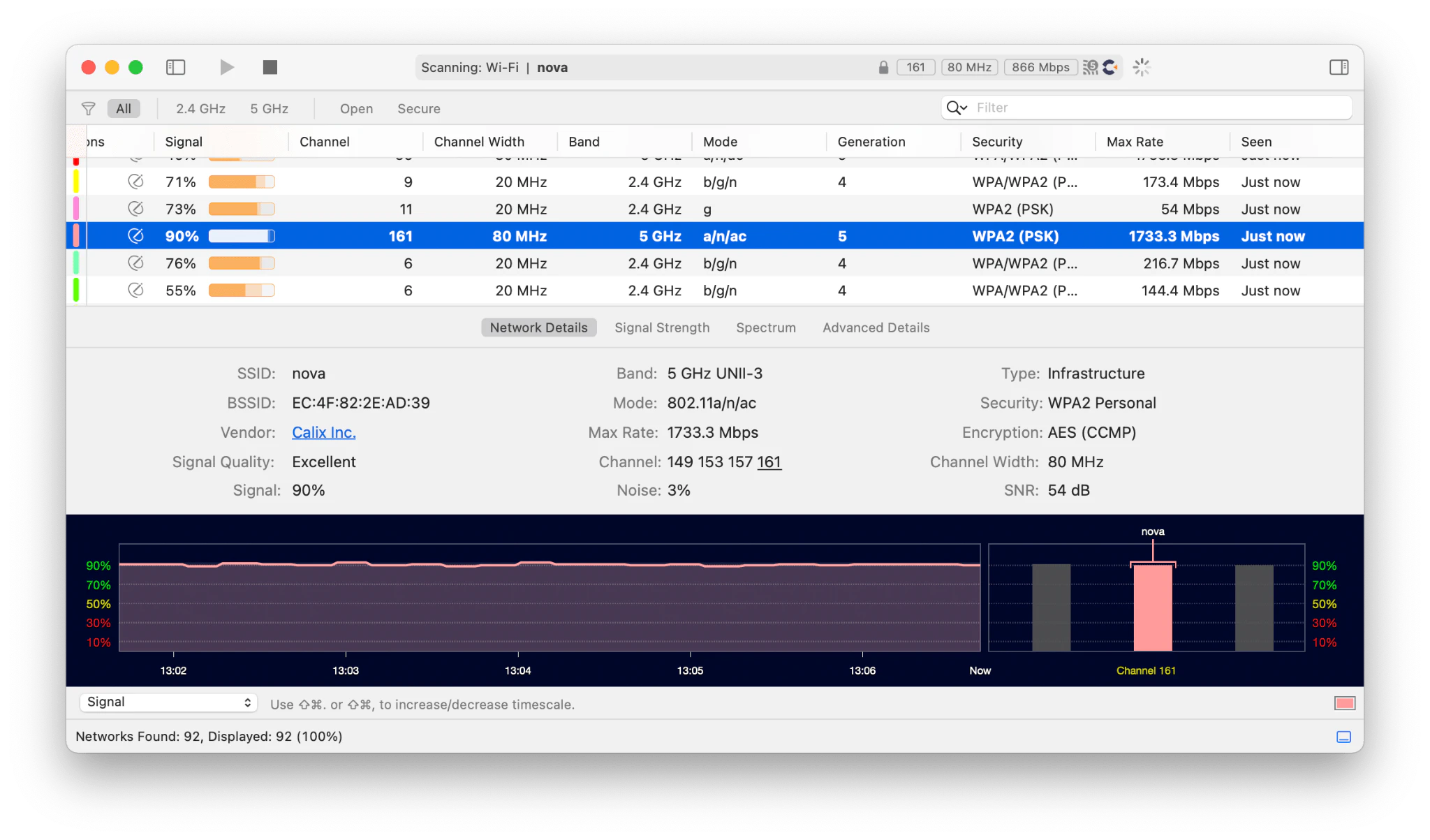Start a new scan with the play icon
The image size is (1430, 840).
(x=226, y=67)
